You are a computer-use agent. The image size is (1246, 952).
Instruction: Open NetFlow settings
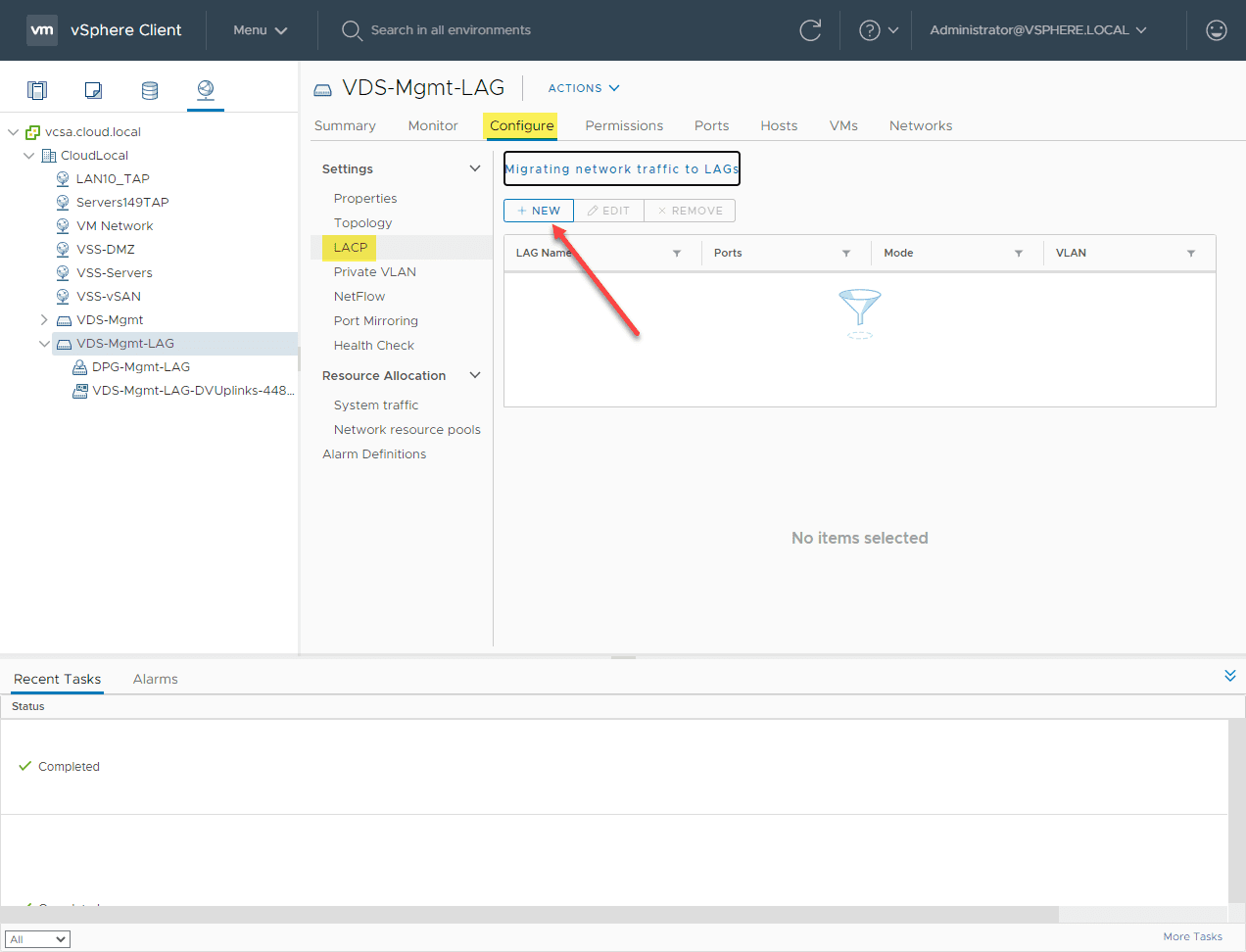359,296
